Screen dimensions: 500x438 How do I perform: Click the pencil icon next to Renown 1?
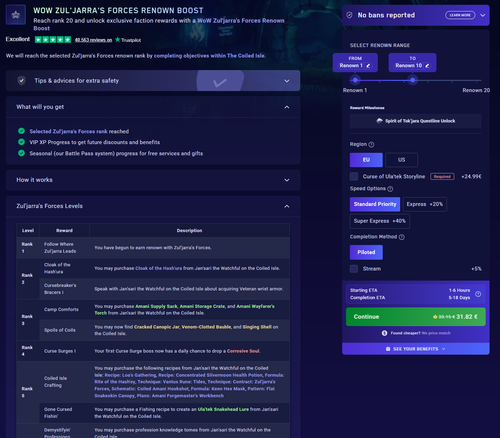pyautogui.click(x=368, y=66)
